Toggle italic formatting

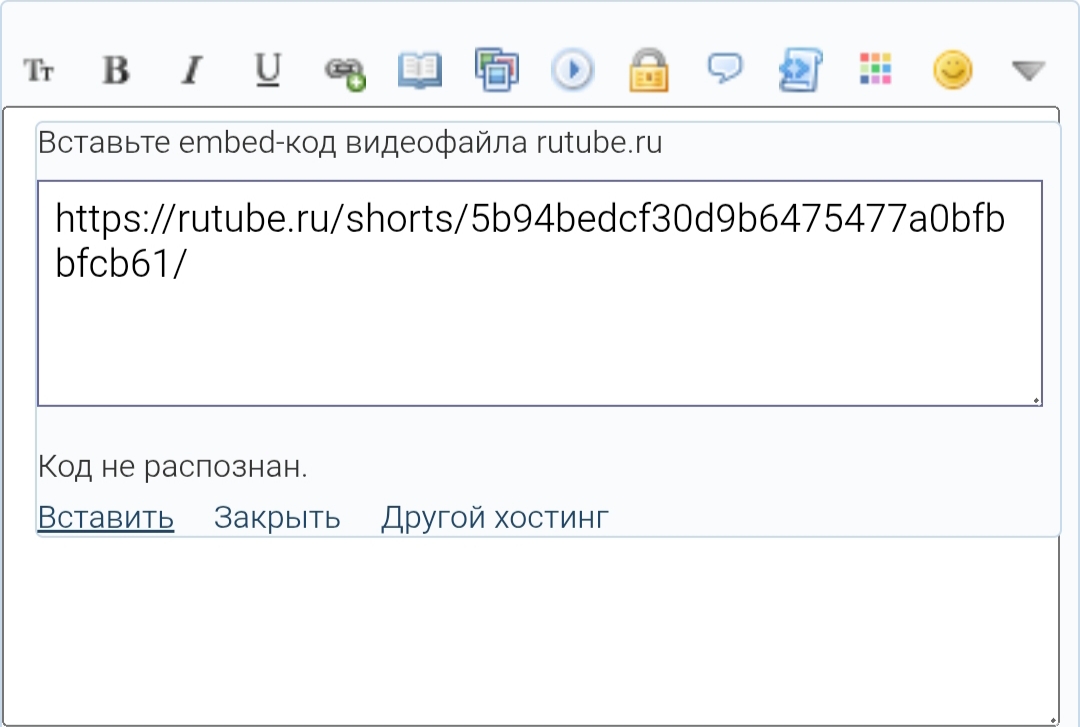tap(191, 71)
